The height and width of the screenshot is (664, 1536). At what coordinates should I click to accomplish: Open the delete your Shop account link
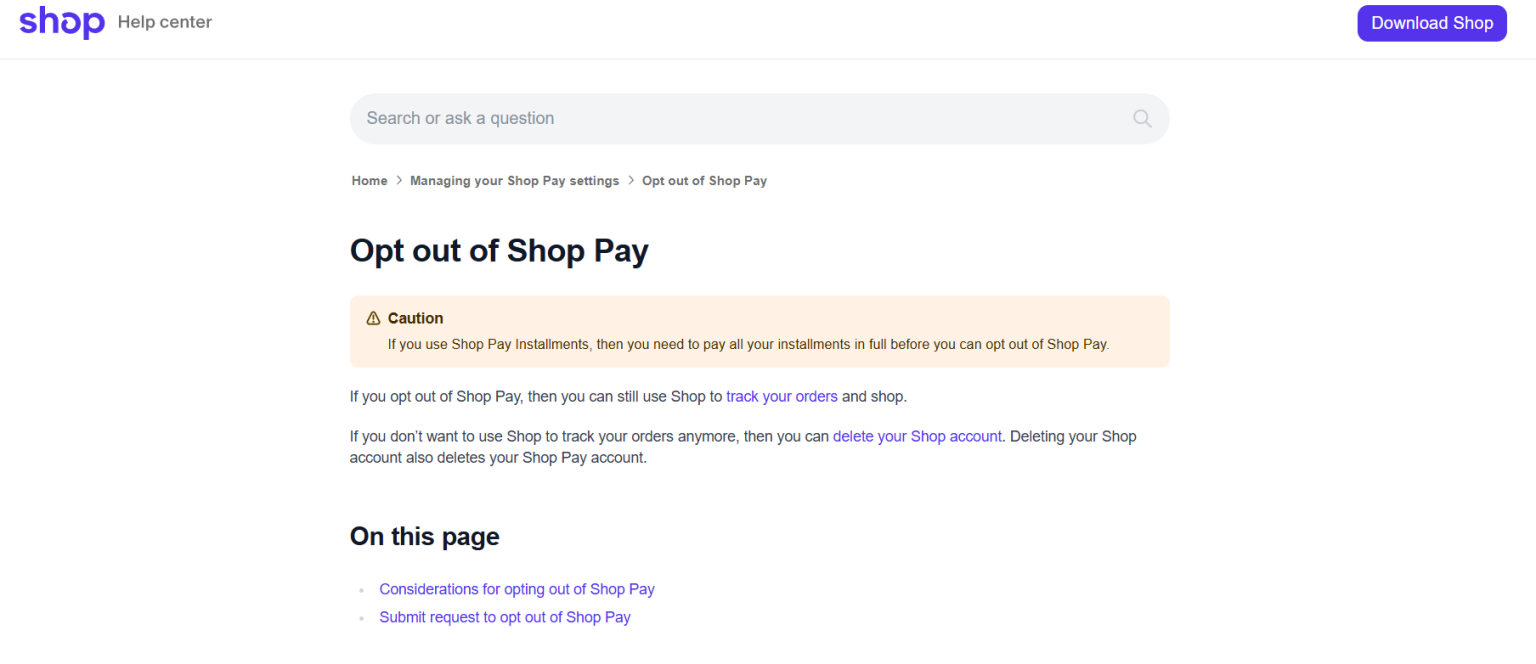(917, 436)
